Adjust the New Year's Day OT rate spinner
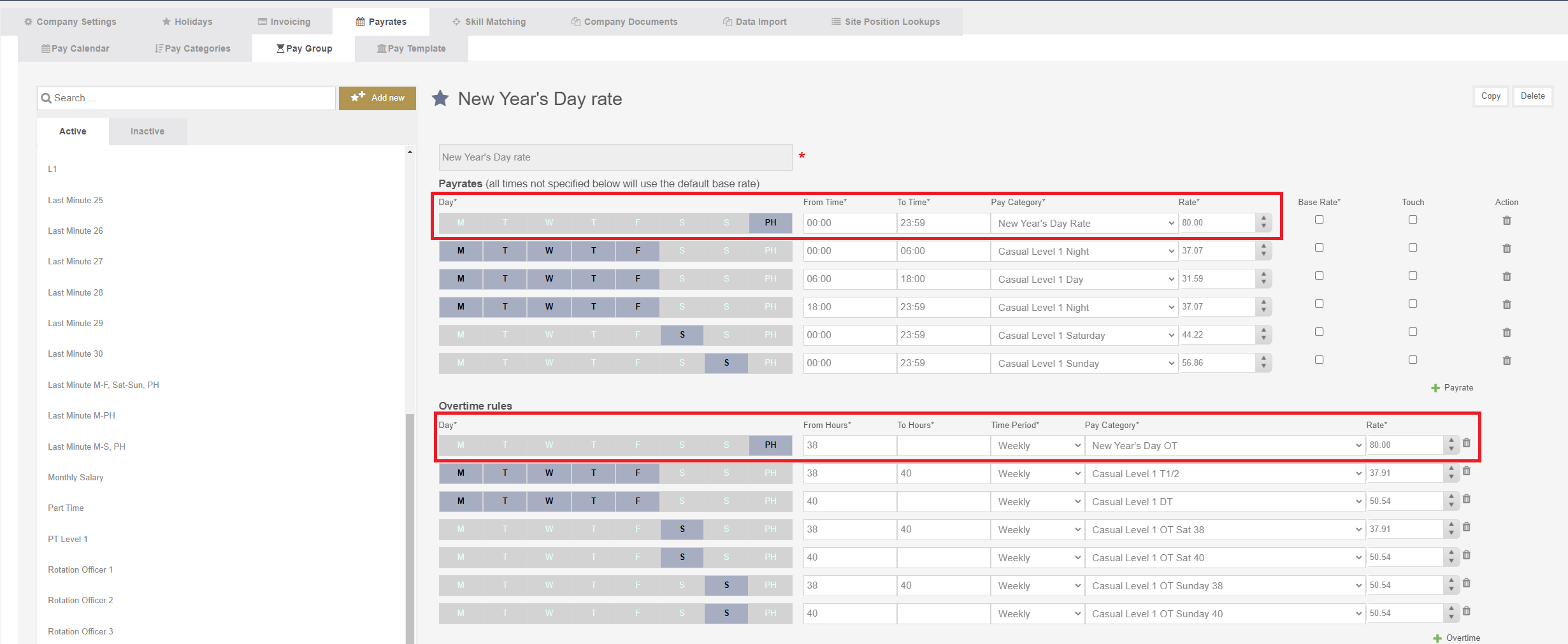The width and height of the screenshot is (1568, 644). (1451, 445)
